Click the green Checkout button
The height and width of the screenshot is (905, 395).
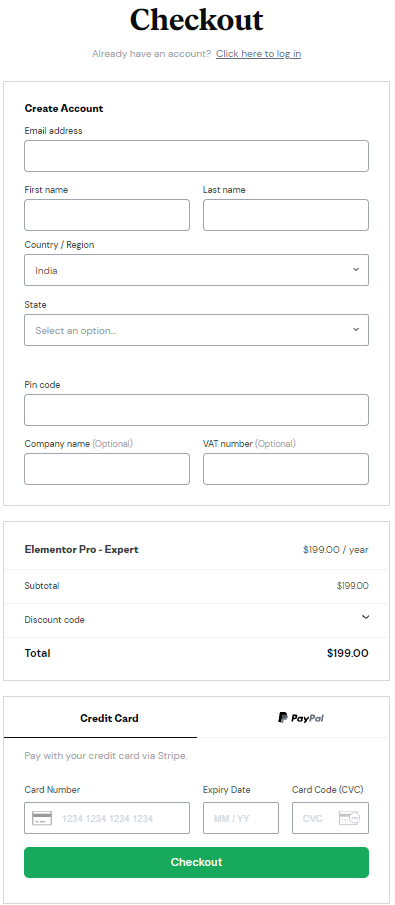coord(196,862)
